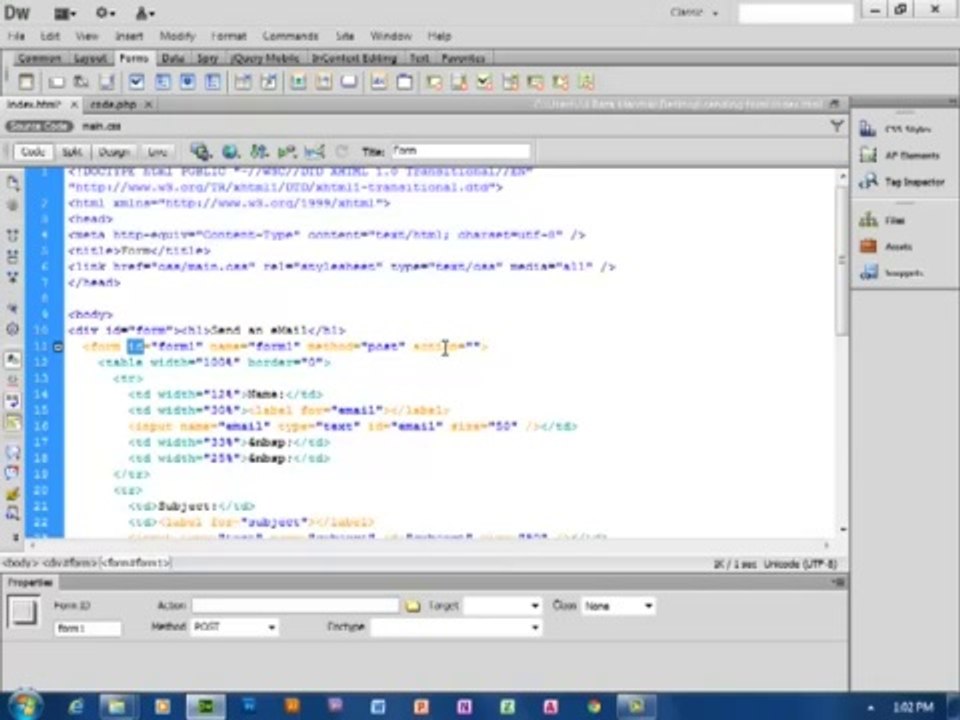Viewport: 960px width, 720px height.
Task: Browse for Action file folder icon
Action: 413,606
